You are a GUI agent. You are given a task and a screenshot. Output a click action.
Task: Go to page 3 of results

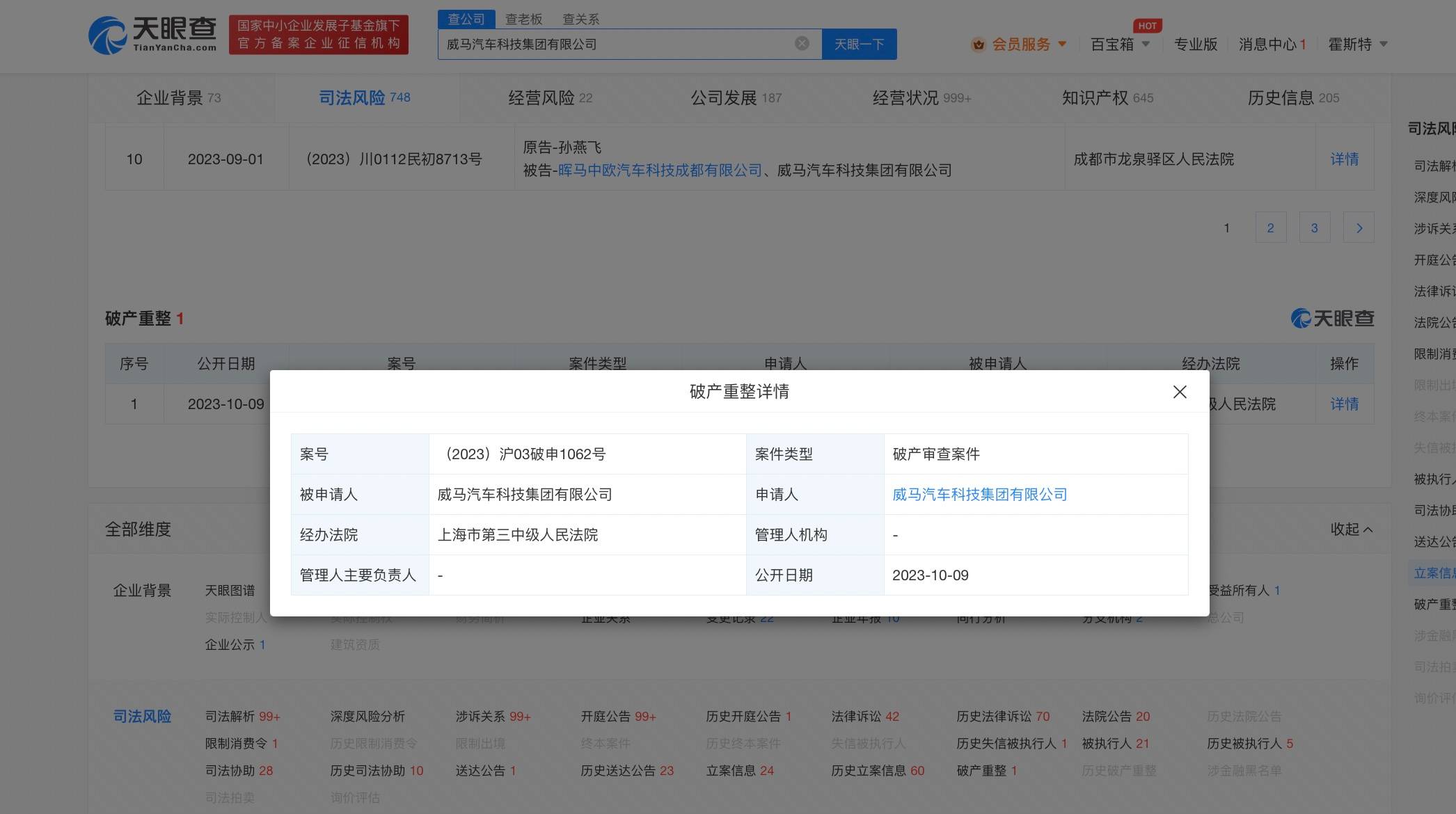coord(1314,228)
